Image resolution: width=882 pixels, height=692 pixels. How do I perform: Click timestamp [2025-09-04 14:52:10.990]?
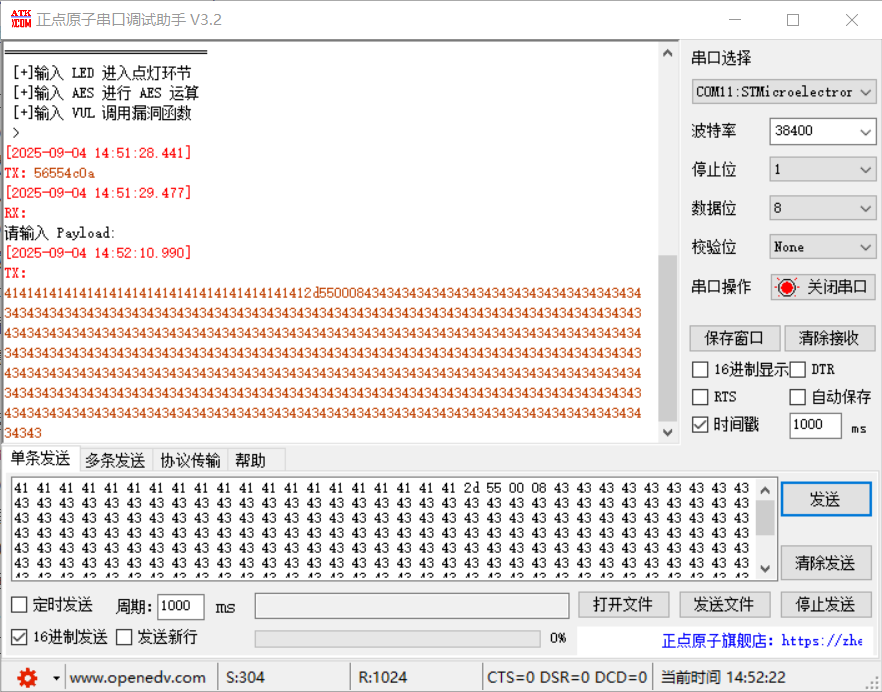98,253
